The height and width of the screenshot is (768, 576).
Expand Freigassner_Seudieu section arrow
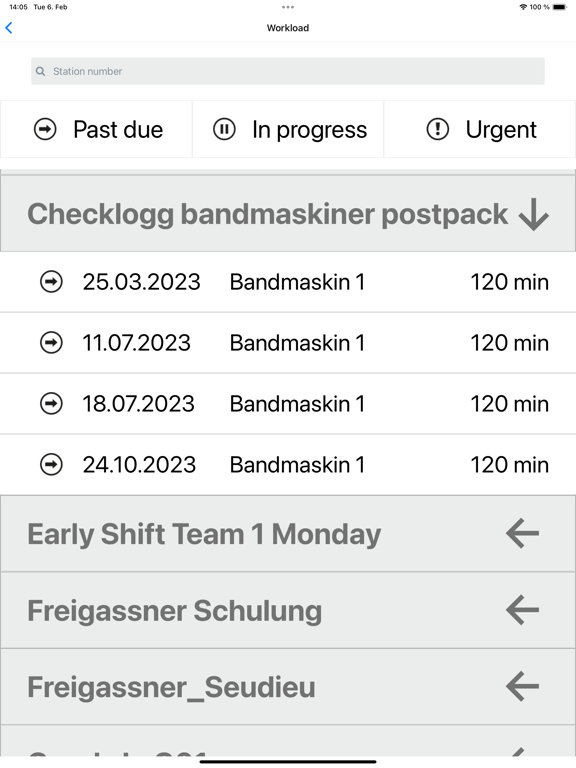[x=523, y=686]
